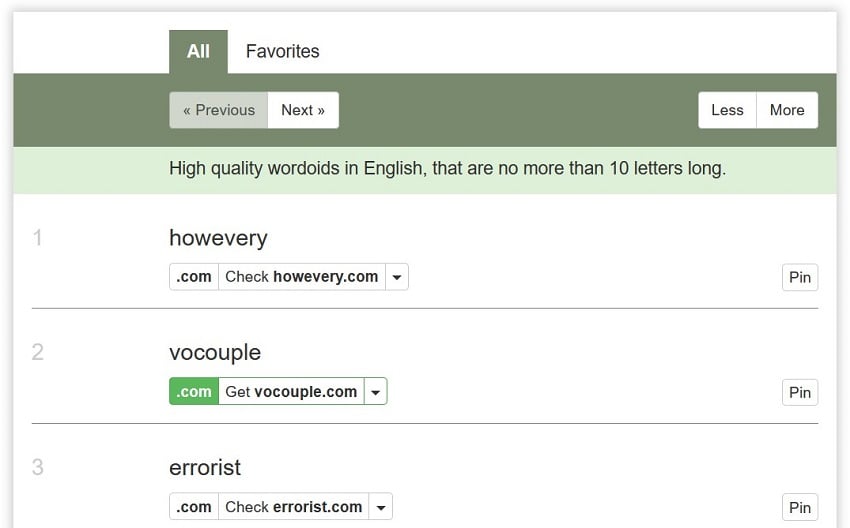Check availability of howevery.com
This screenshot has height=528, width=850.
click(x=302, y=277)
